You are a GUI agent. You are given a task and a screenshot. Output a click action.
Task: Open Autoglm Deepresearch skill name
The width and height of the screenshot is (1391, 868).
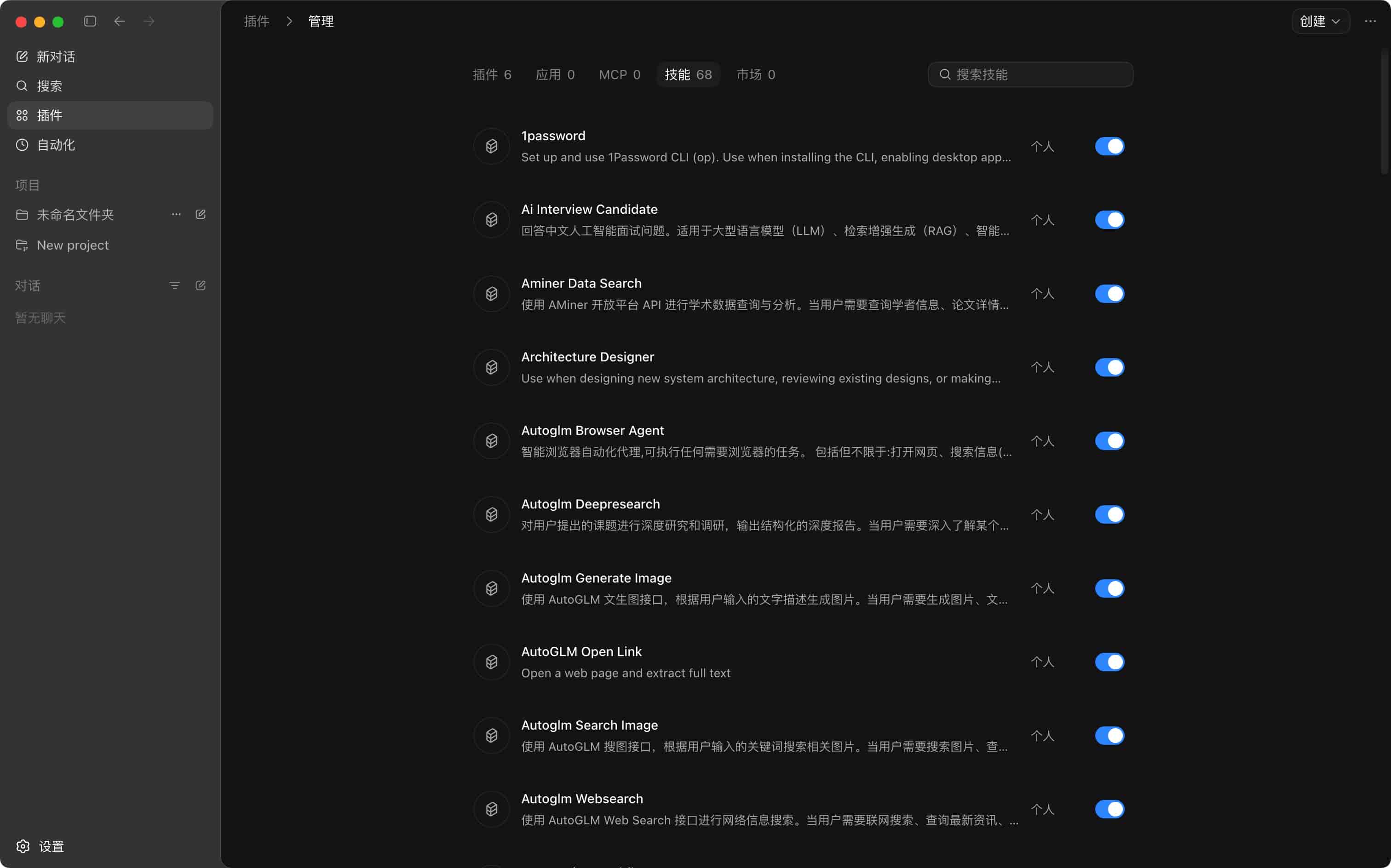(x=591, y=503)
